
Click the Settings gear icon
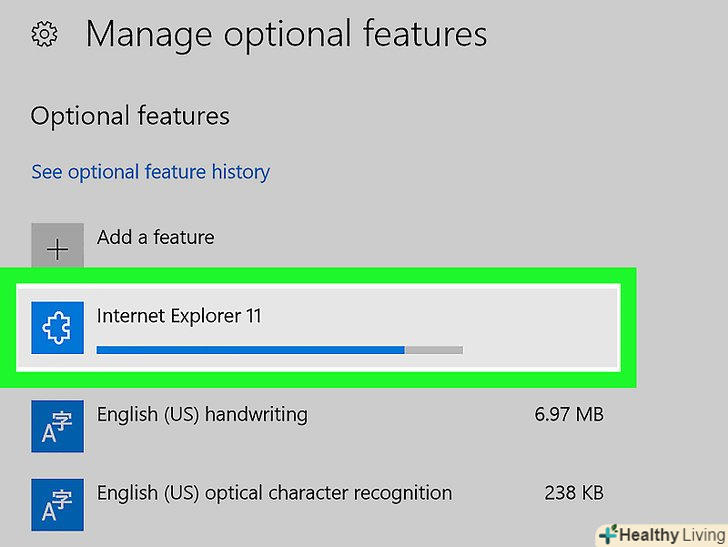click(44, 35)
